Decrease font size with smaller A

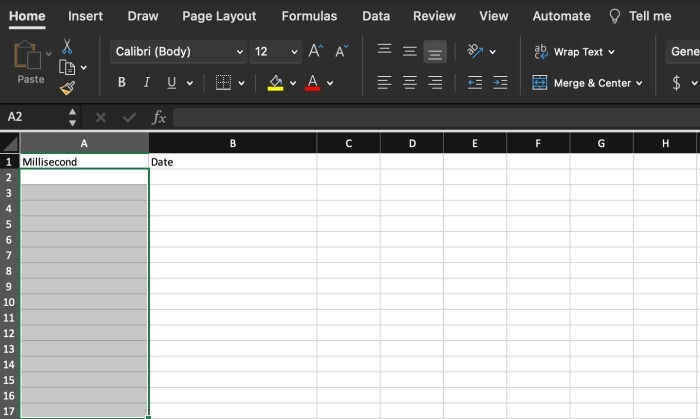point(342,51)
